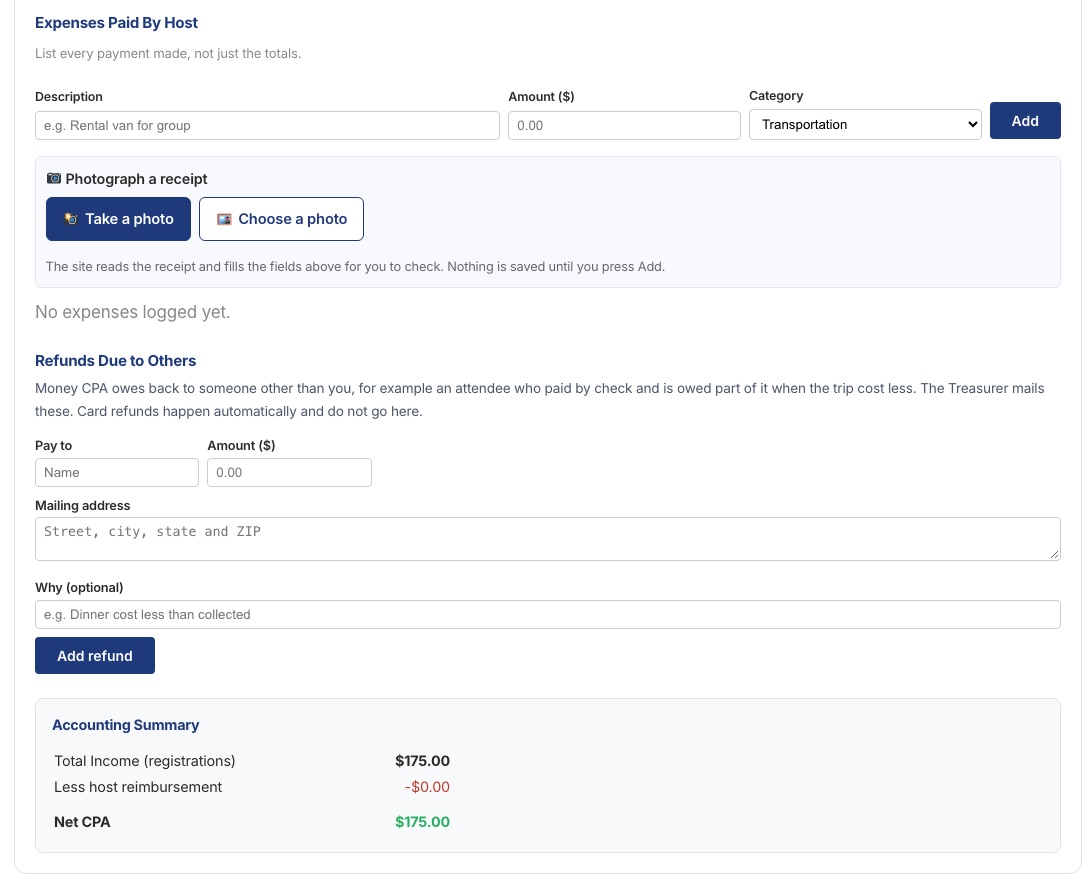The image size is (1082, 895).
Task: Click the host reimbursement value -$0.00
Action: pos(427,787)
